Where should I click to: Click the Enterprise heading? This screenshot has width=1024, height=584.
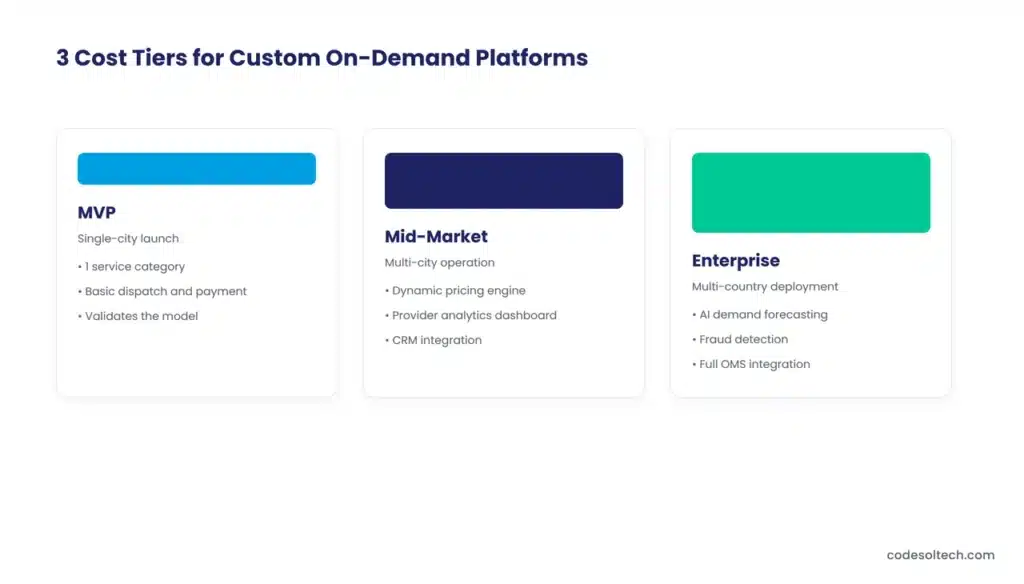736,261
